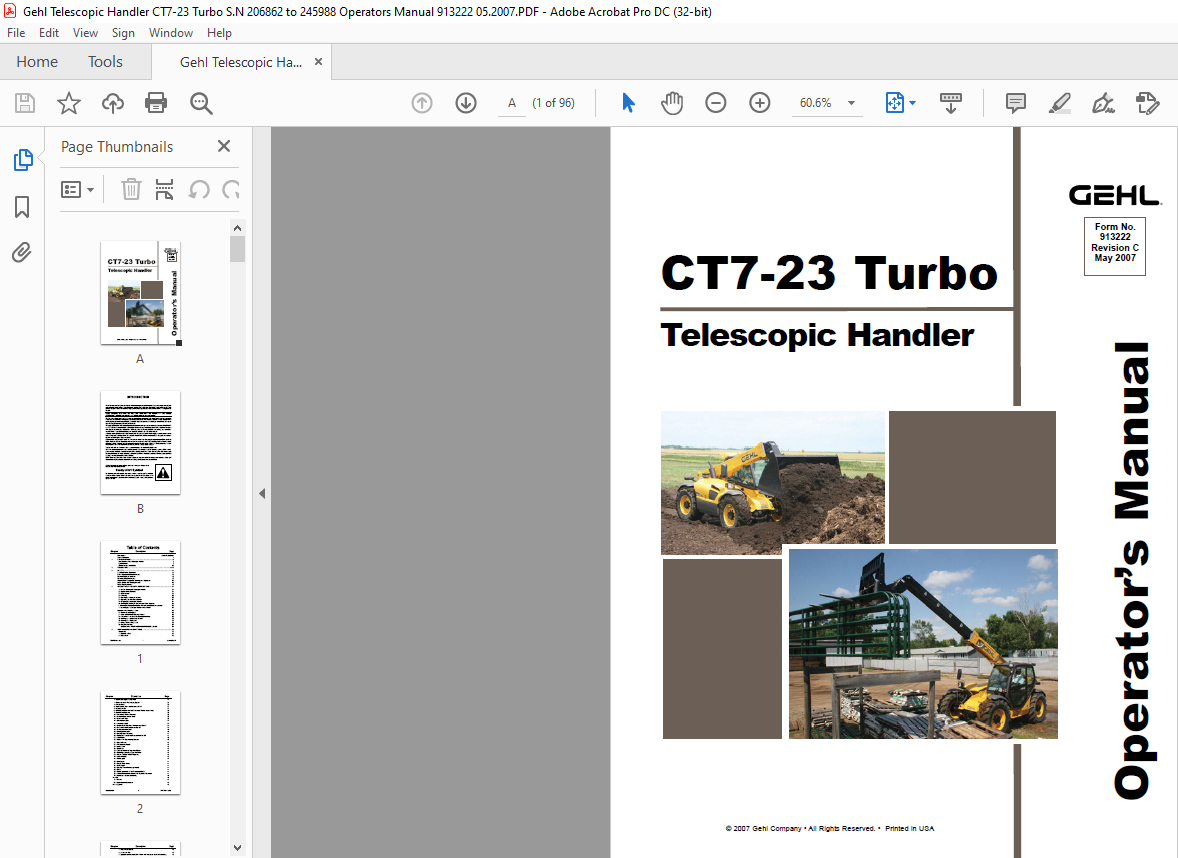Select the cover page thumbnail A
Image resolution: width=1178 pixels, height=858 pixels.
click(x=140, y=293)
